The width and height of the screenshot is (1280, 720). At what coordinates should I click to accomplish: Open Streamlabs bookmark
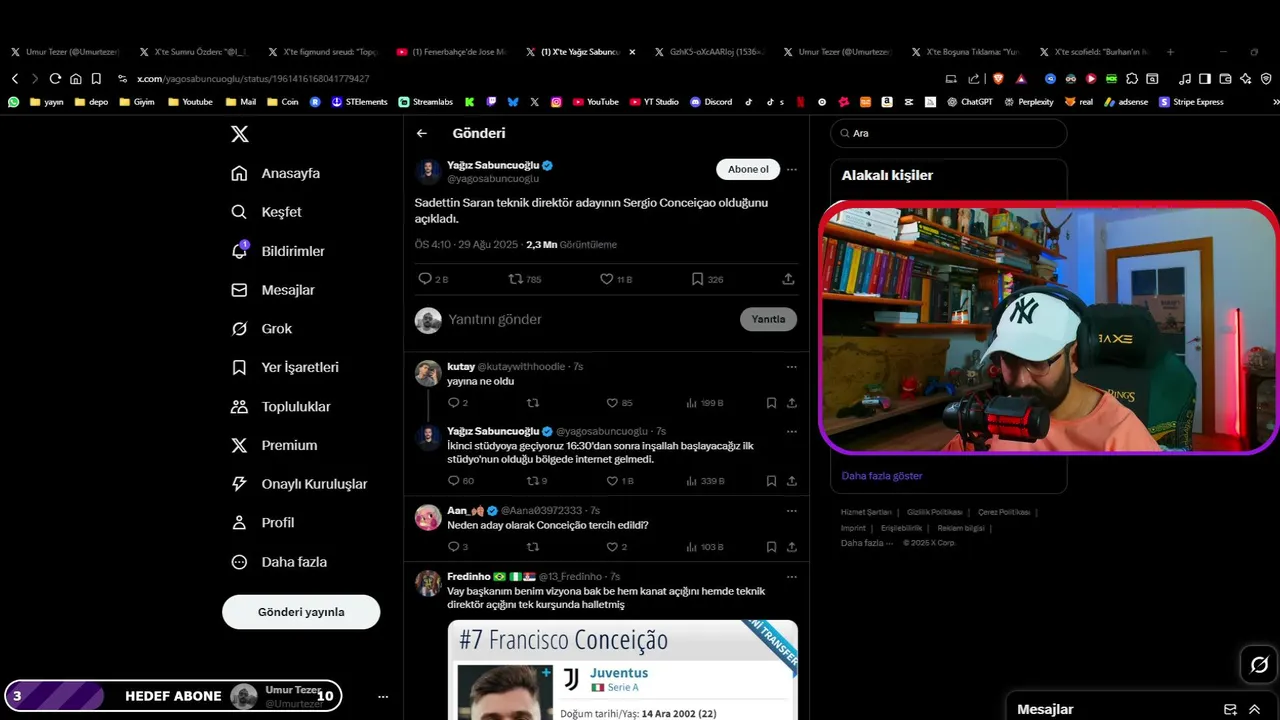click(x=425, y=102)
